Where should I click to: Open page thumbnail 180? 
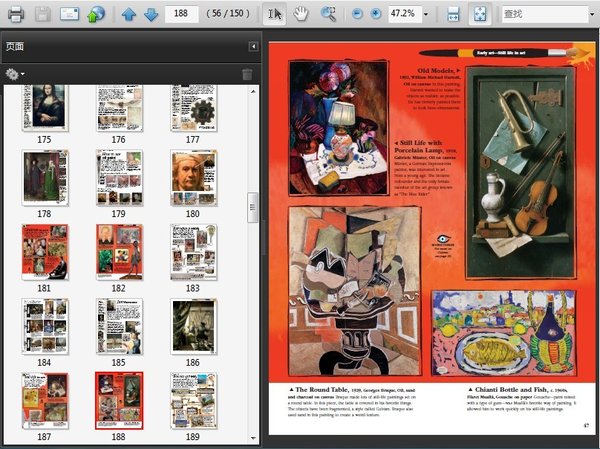tap(194, 178)
